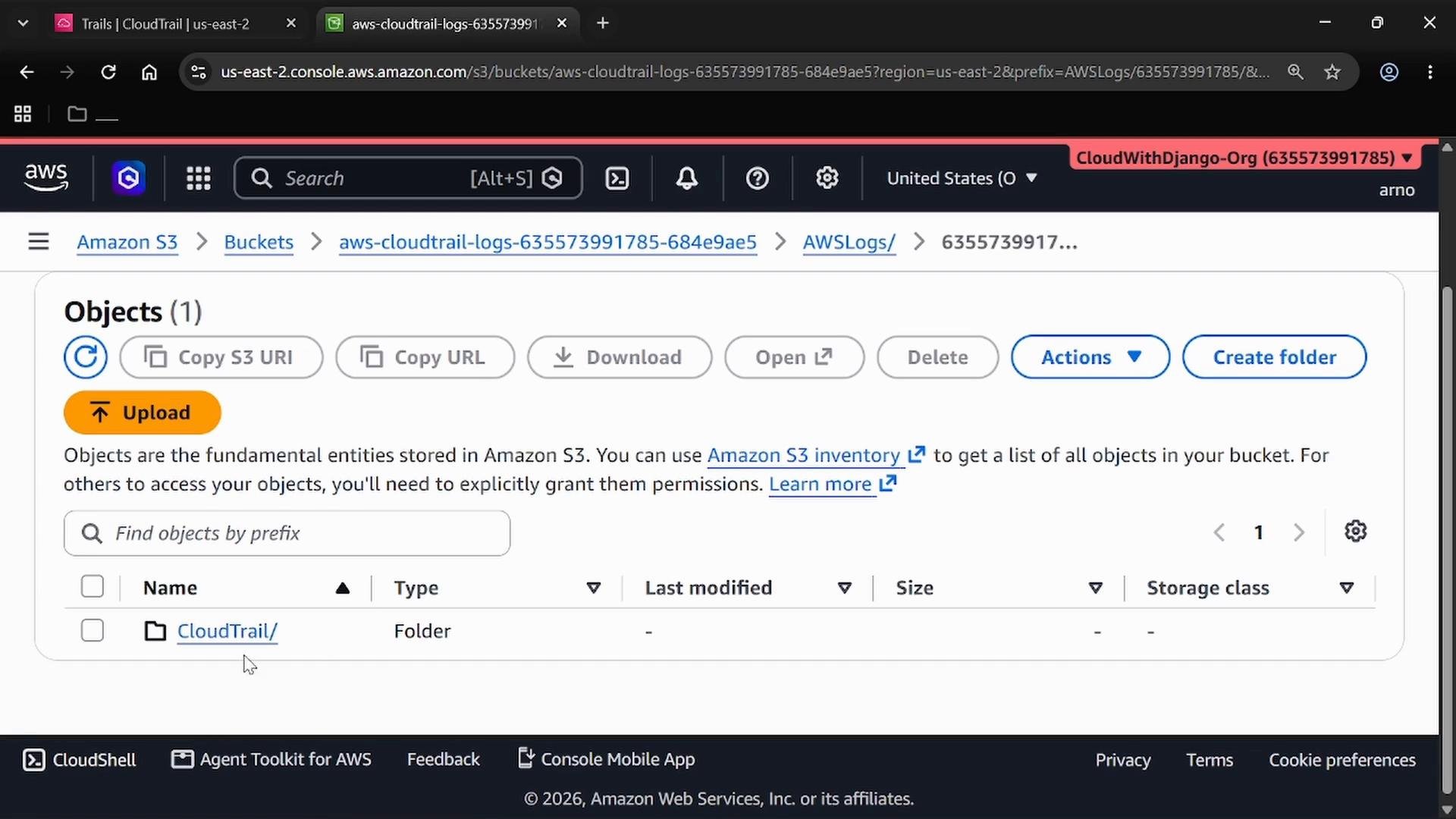Image resolution: width=1456 pixels, height=819 pixels.
Task: Go to previous page of objects
Action: pos(1219,532)
